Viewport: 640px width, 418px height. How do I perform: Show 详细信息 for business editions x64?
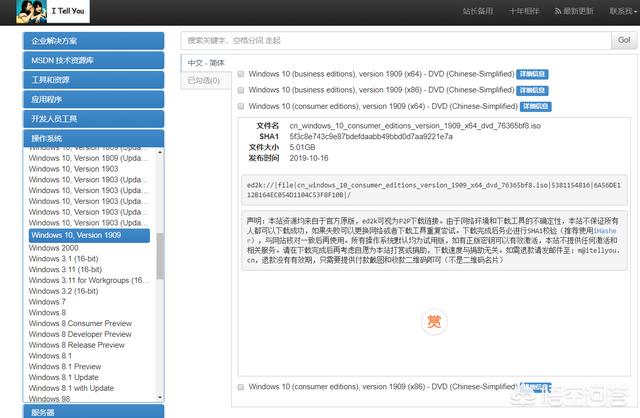pyautogui.click(x=532, y=74)
